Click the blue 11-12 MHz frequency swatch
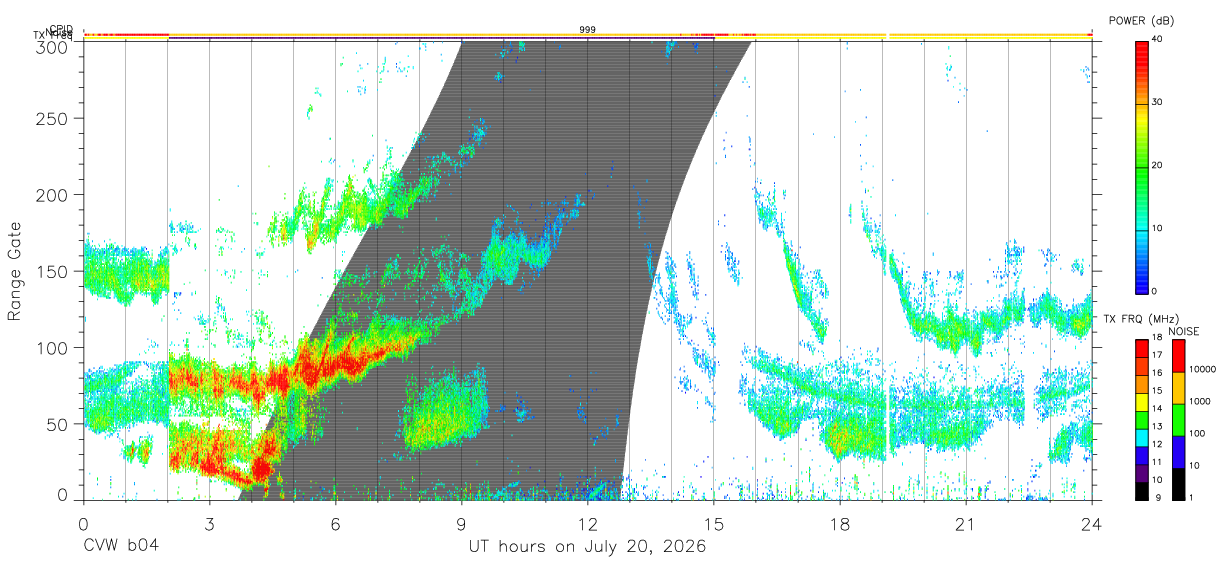Viewport: 1228px width, 567px height. point(1140,454)
